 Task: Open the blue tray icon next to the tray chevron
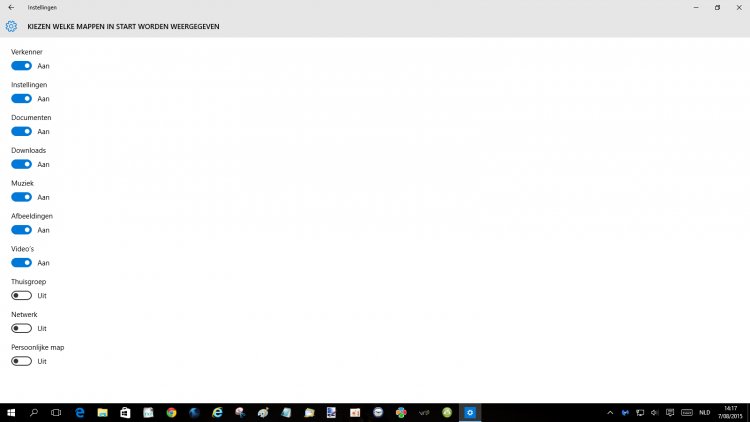coord(625,412)
